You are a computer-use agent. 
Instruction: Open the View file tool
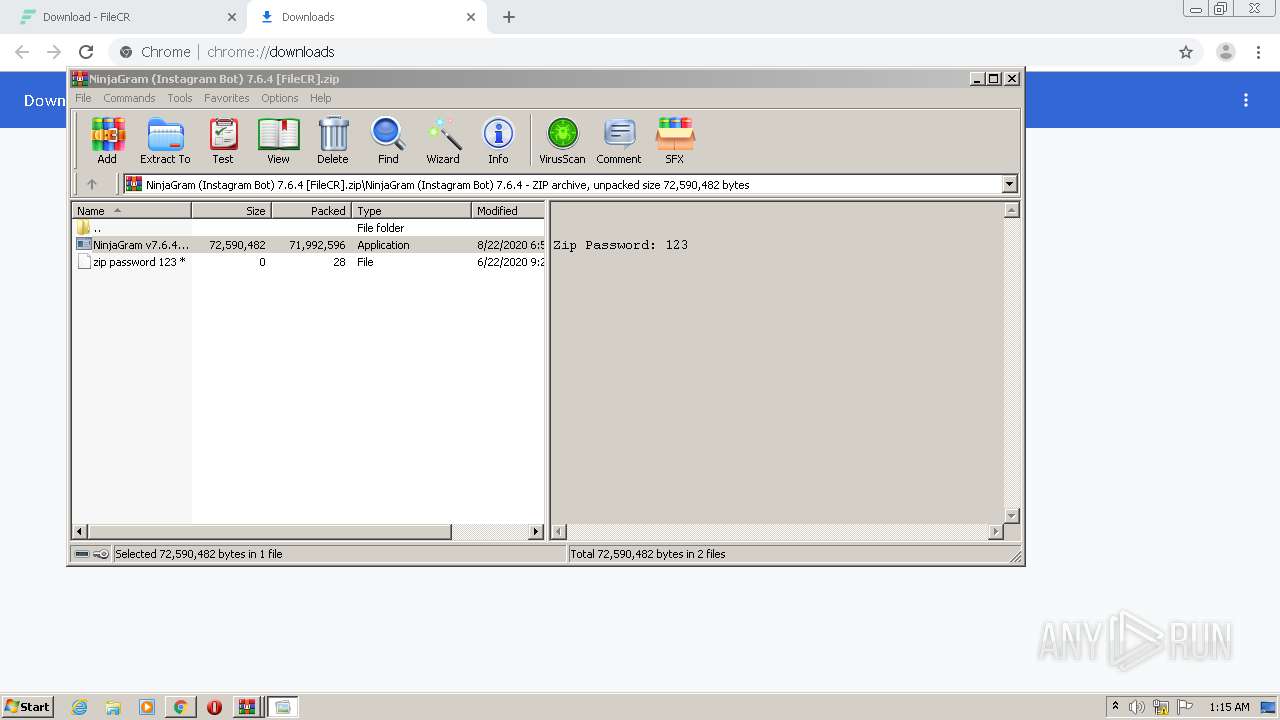(278, 140)
